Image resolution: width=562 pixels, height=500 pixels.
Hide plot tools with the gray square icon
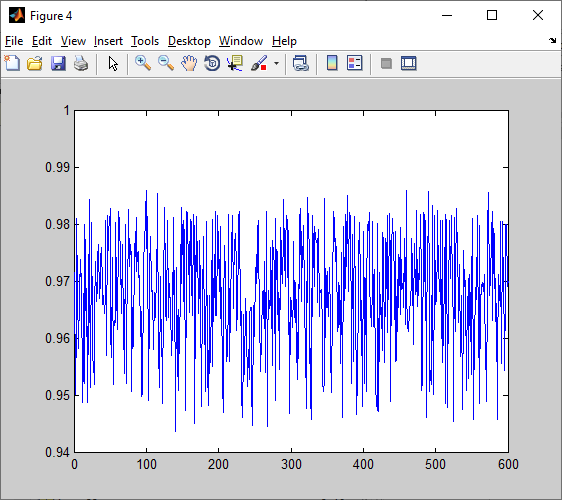386,64
